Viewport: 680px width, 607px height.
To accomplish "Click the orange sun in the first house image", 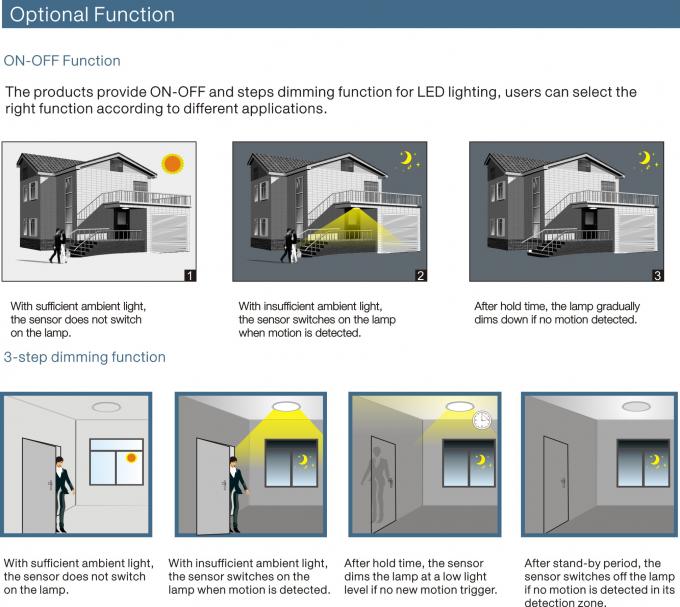I will pos(174,162).
